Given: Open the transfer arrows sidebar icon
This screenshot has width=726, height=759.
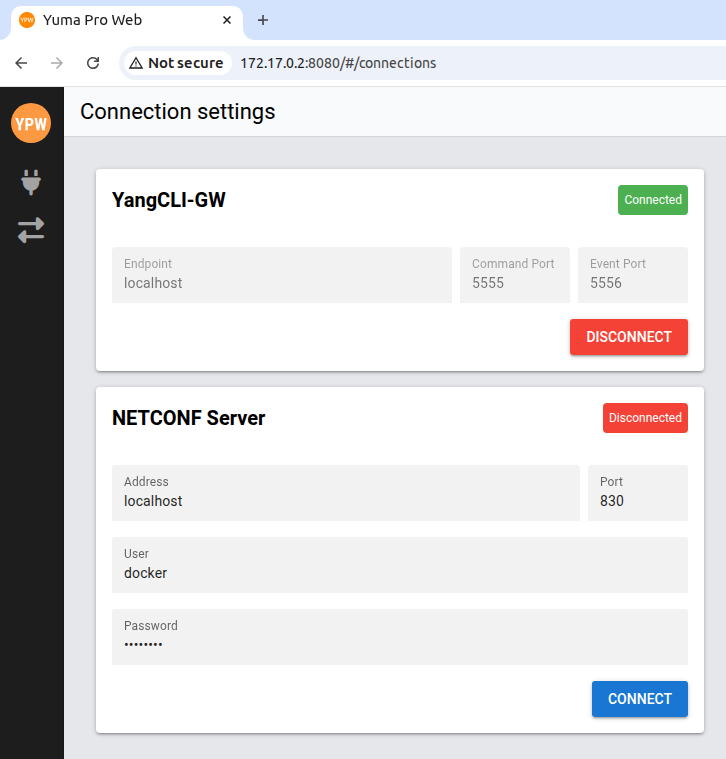Looking at the screenshot, I should coord(31,231).
